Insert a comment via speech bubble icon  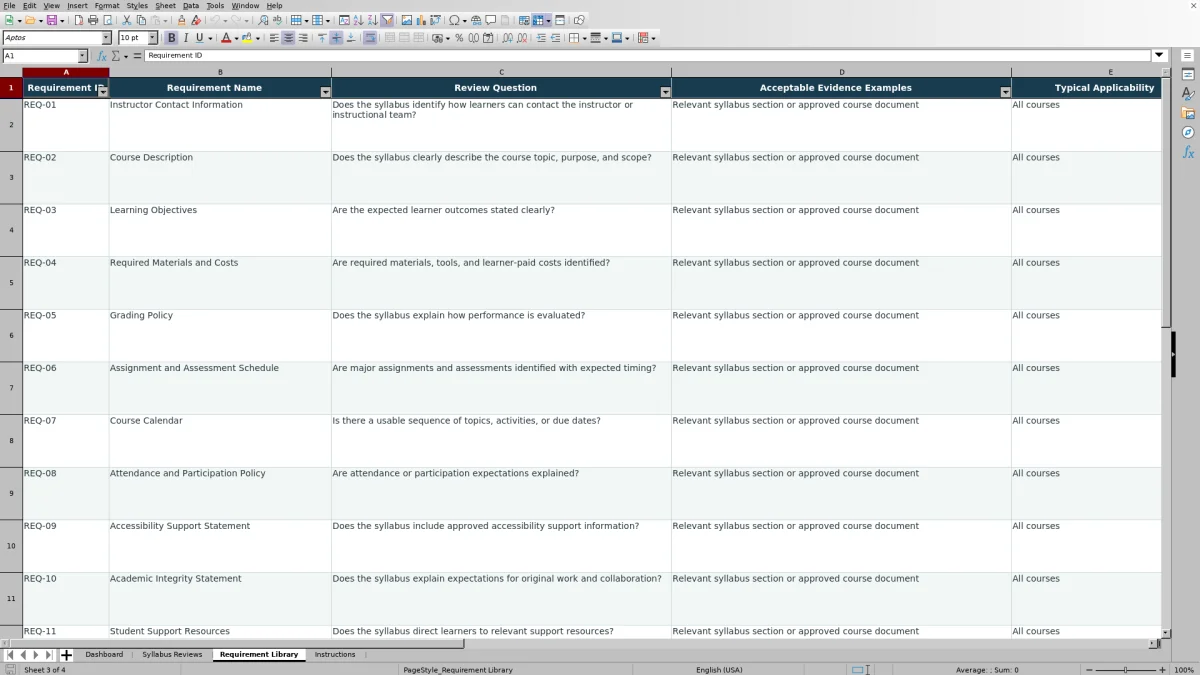click(490, 20)
